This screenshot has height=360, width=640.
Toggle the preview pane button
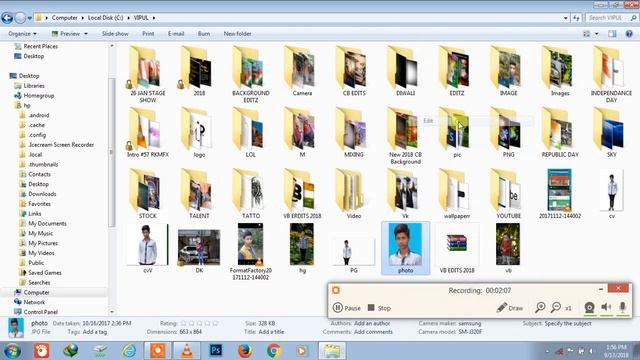[612, 34]
